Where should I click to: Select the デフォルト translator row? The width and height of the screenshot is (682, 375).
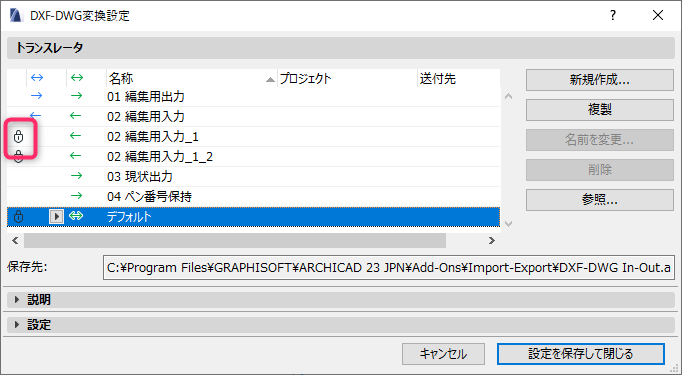click(x=253, y=216)
